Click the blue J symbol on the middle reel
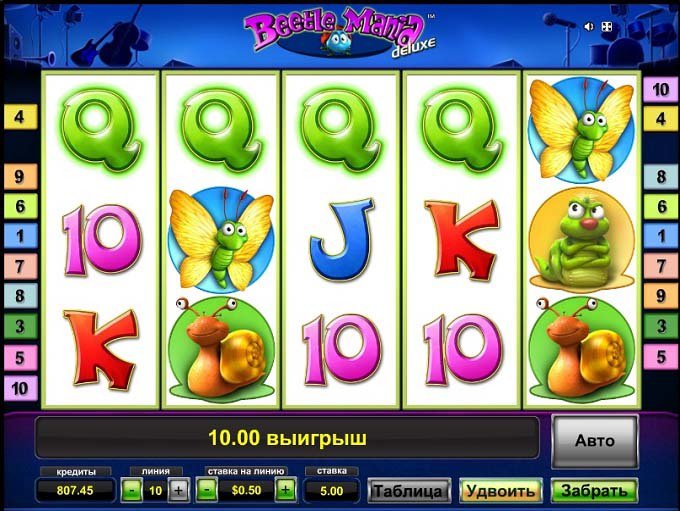The width and height of the screenshot is (680, 511). pos(341,239)
